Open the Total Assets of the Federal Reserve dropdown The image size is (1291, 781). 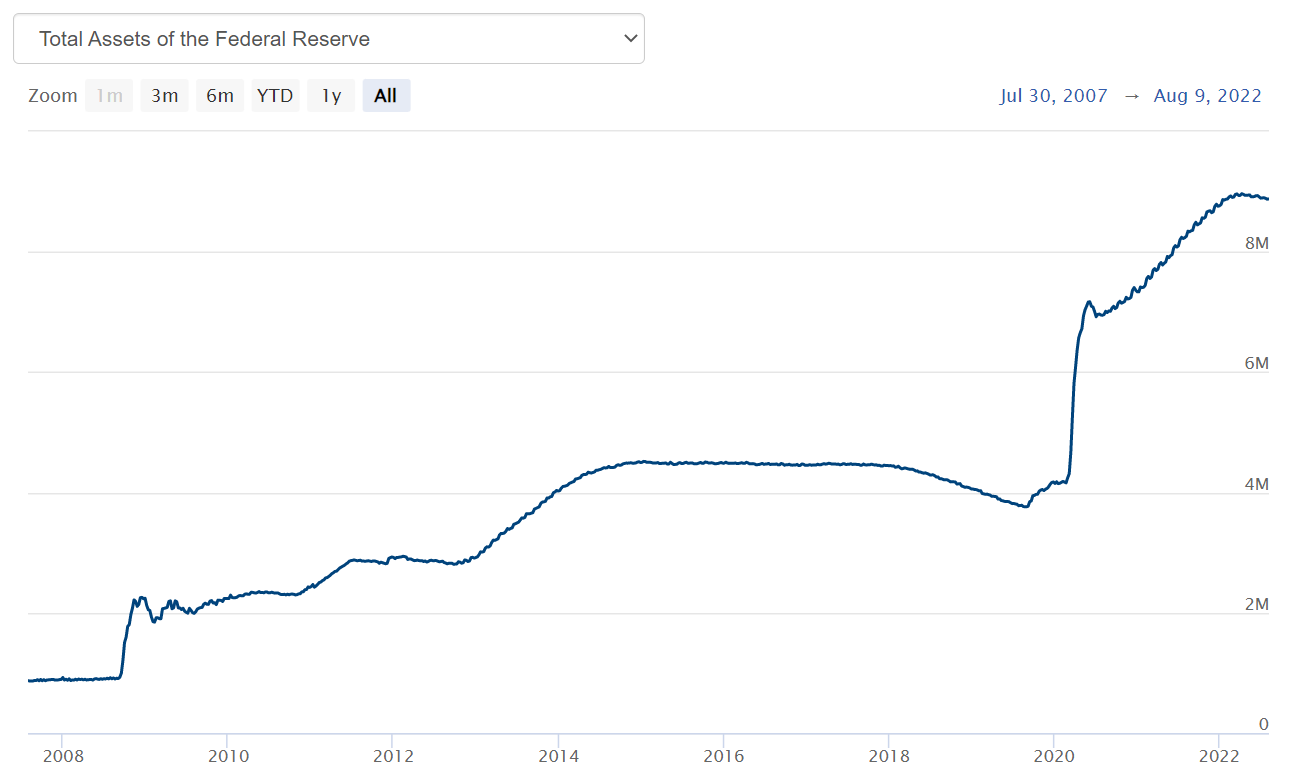328,38
